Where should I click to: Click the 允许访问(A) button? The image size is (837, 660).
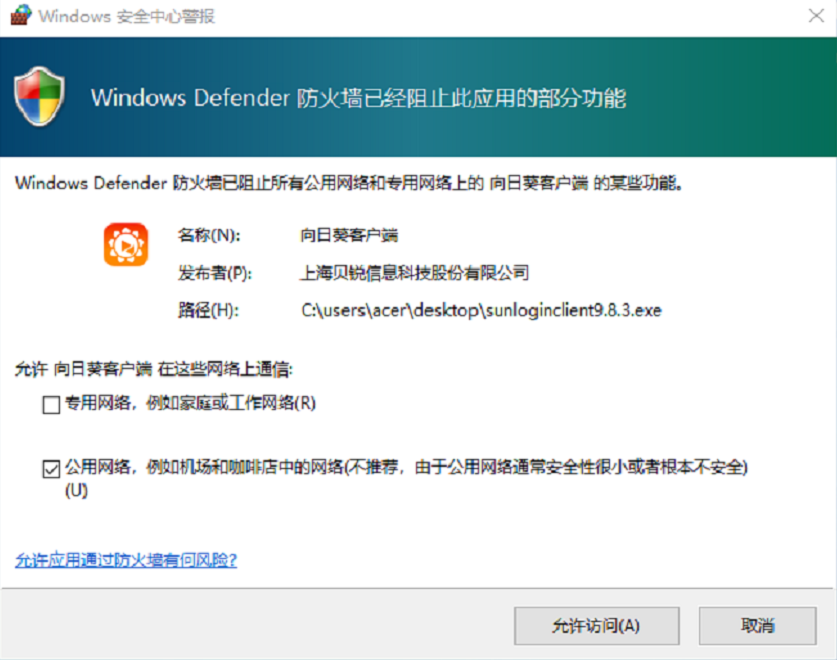click(596, 625)
